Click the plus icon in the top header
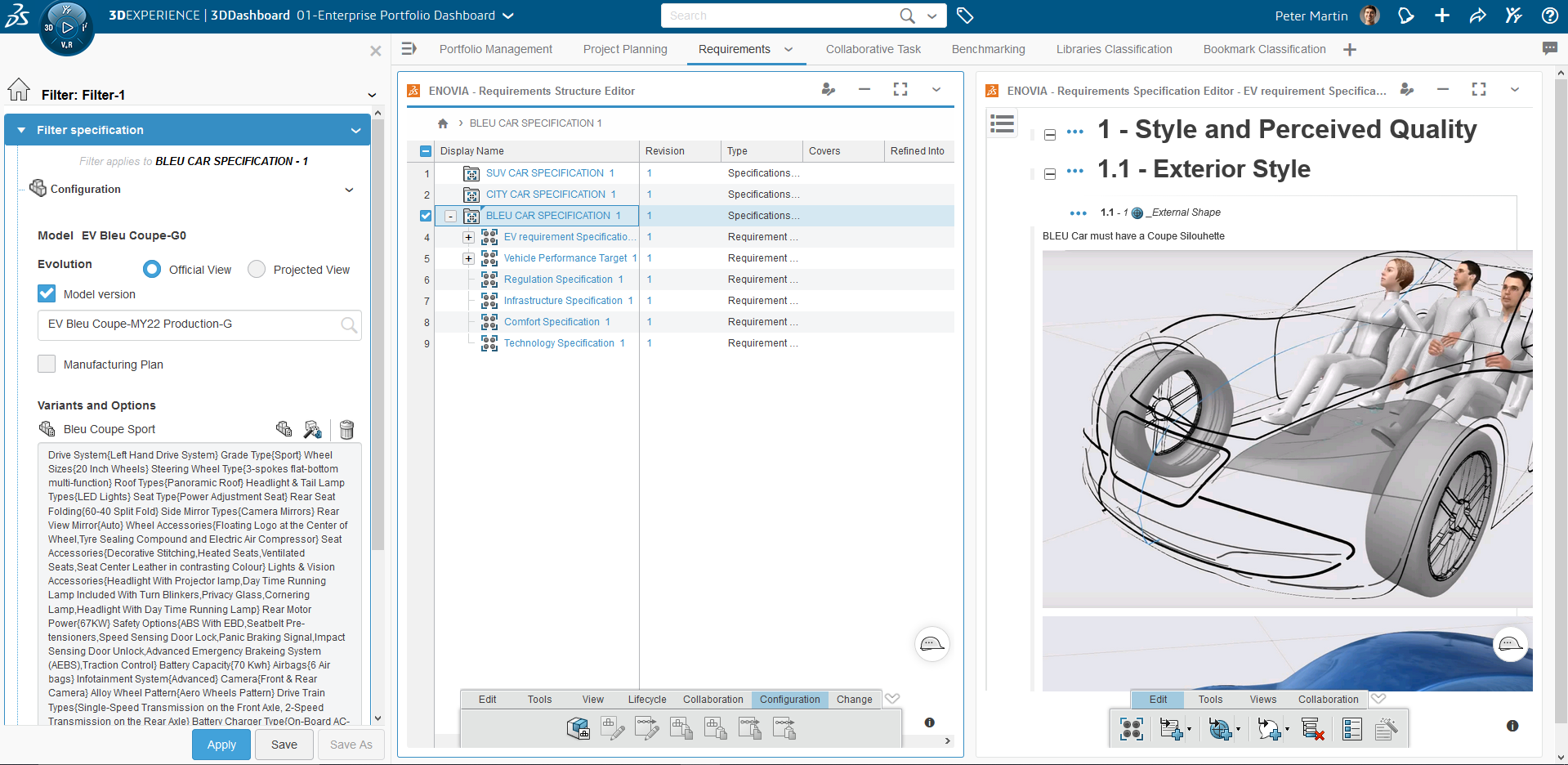Screen dimensions: 1568x765 tap(1442, 16)
